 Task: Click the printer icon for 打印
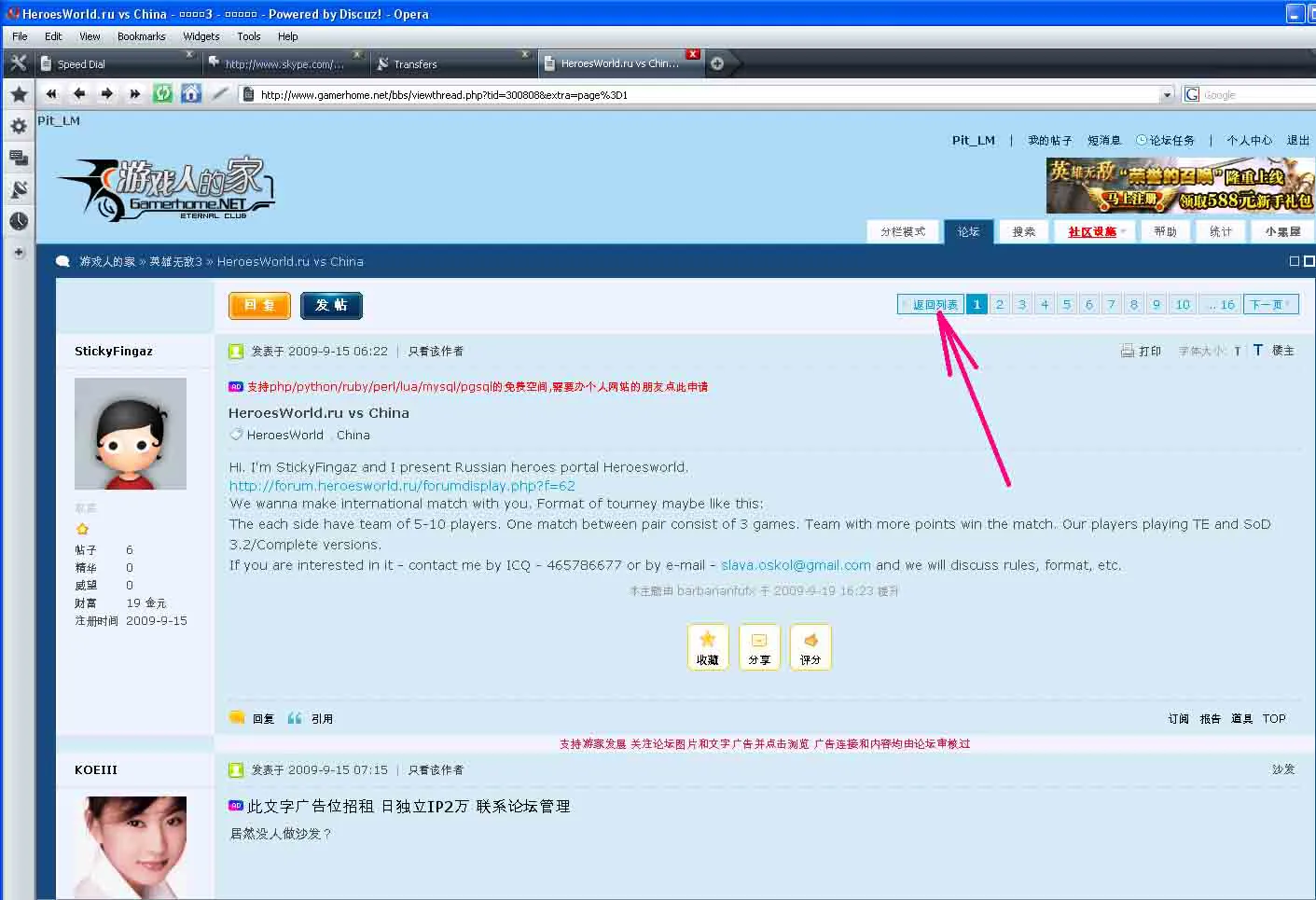pyautogui.click(x=1127, y=351)
